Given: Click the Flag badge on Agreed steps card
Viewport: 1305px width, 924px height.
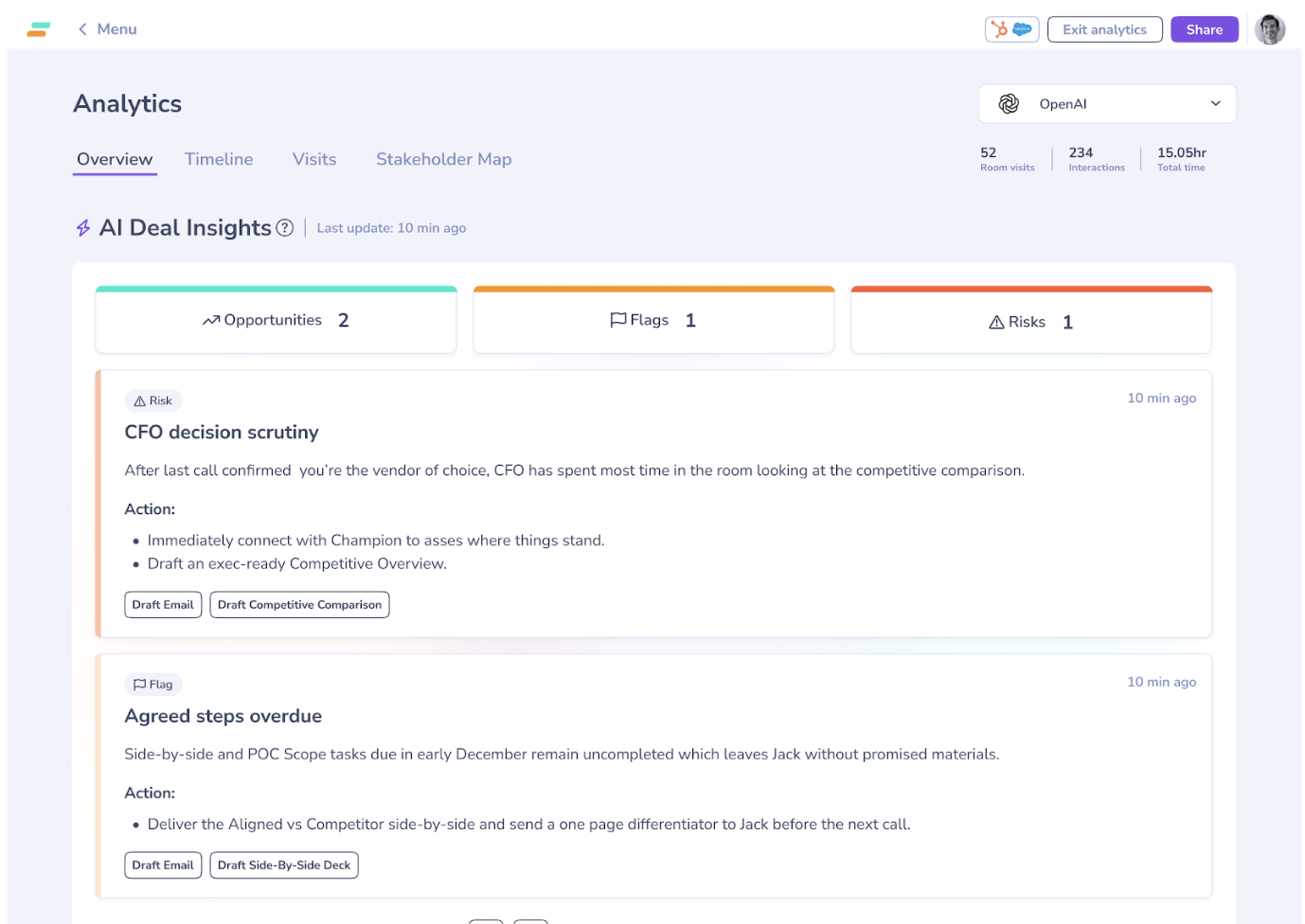Looking at the screenshot, I should [152, 684].
